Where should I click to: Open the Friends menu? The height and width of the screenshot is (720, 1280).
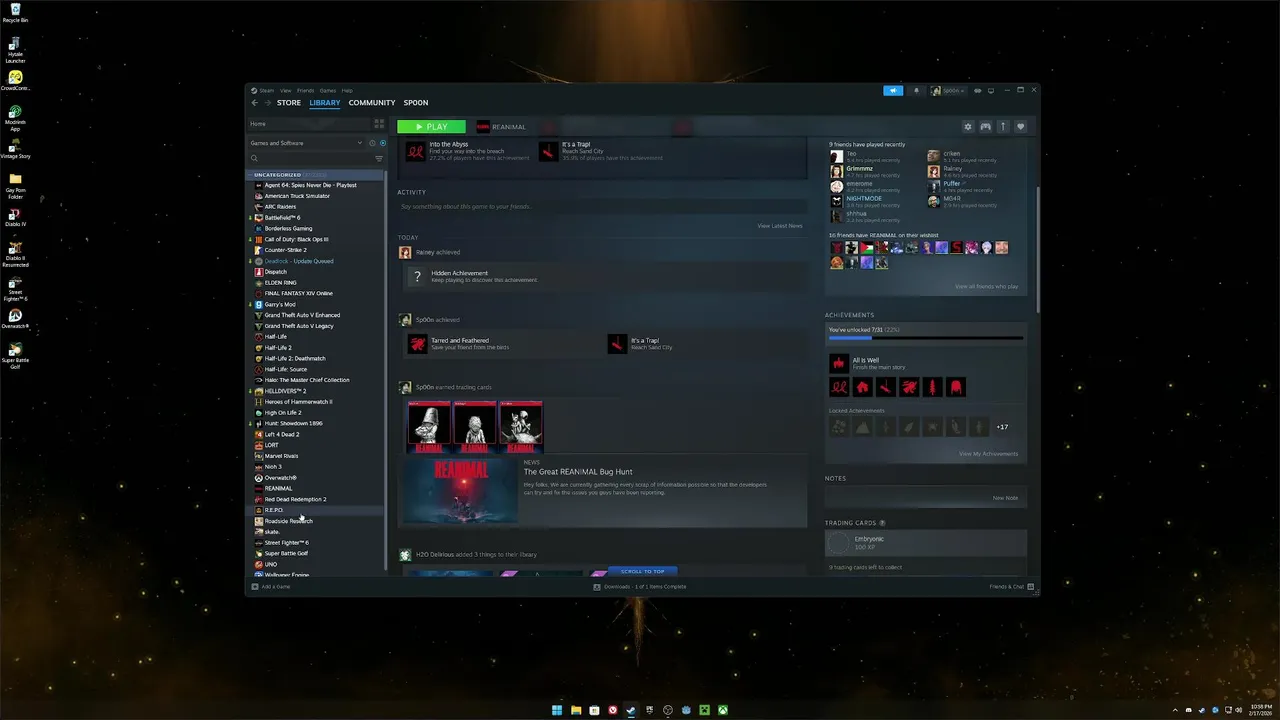point(305,90)
